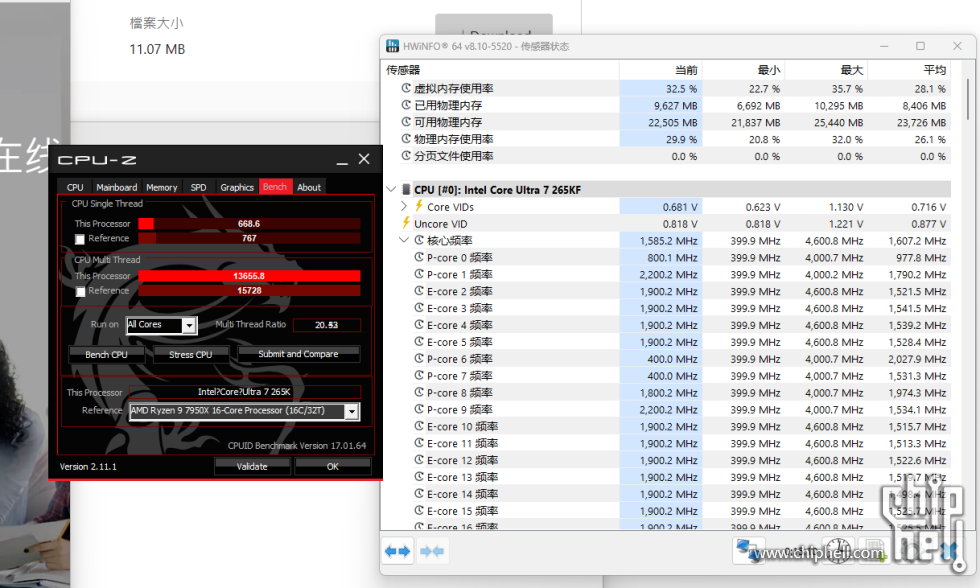The height and width of the screenshot is (588, 980).
Task: Click the Bench CPU button
Action: click(106, 354)
